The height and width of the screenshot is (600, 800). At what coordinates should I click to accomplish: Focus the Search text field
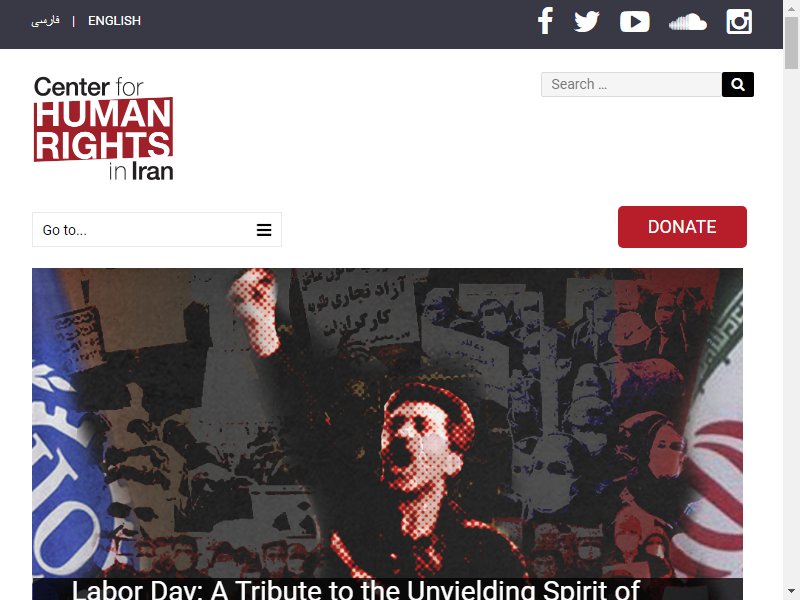pyautogui.click(x=632, y=84)
